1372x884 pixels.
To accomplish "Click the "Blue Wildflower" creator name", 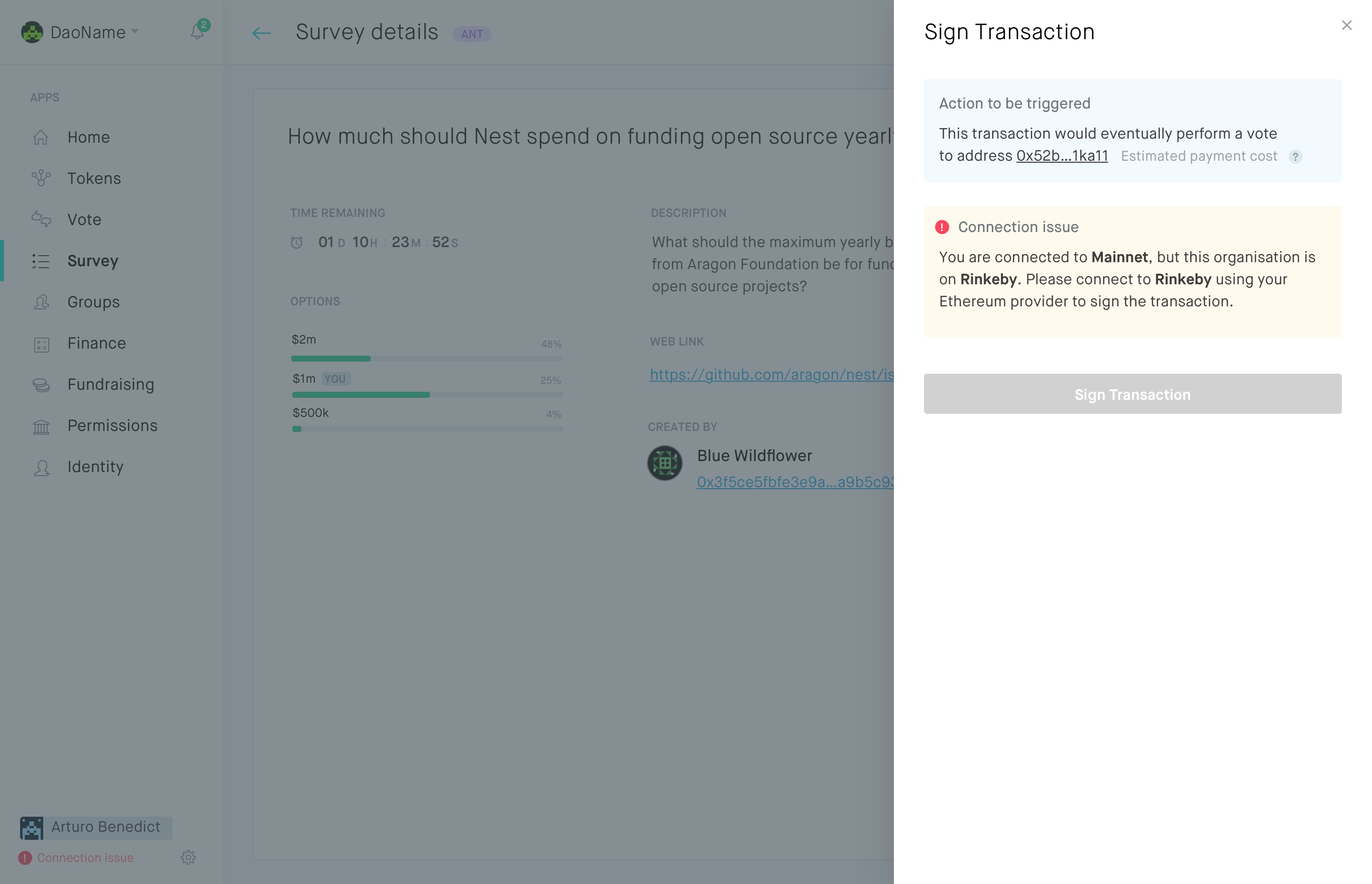I will coord(754,456).
